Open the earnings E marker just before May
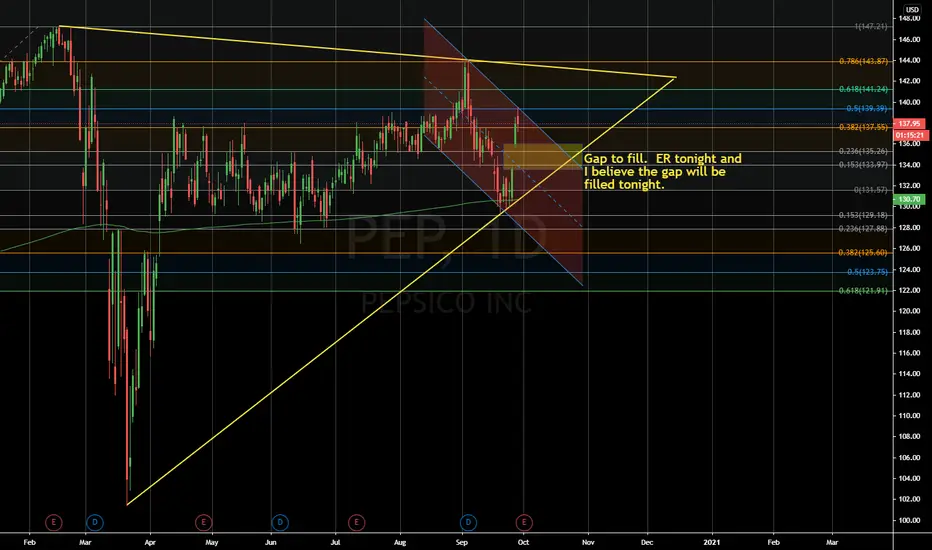Viewport: 932px width, 550px height. 203,523
